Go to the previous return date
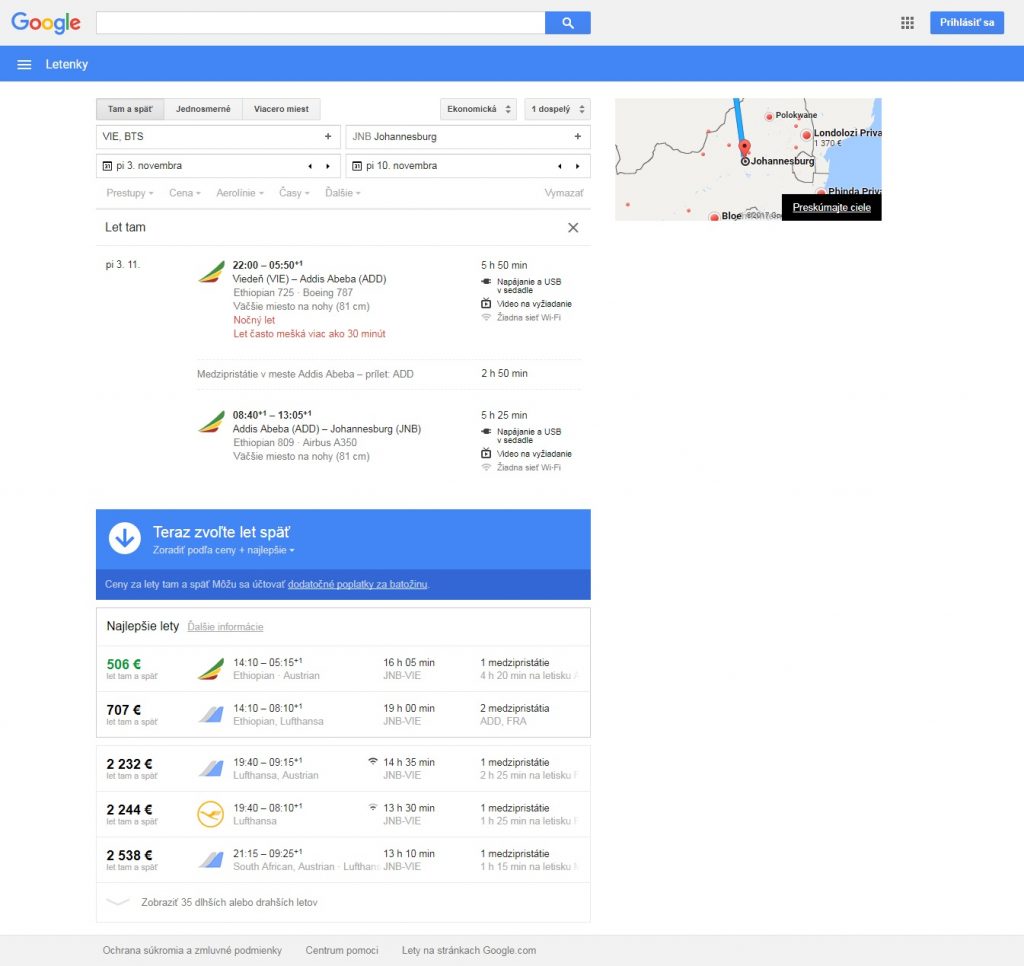 point(560,166)
